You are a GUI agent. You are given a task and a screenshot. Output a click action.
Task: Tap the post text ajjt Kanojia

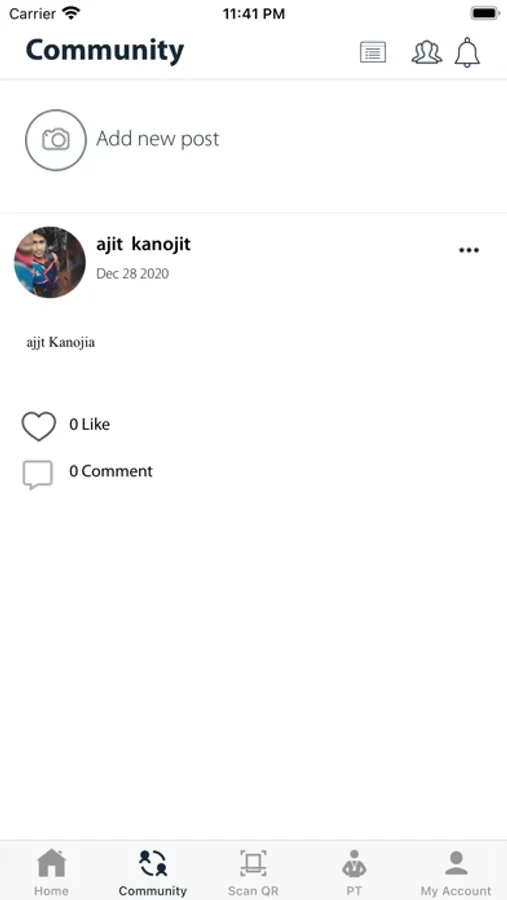click(61, 343)
